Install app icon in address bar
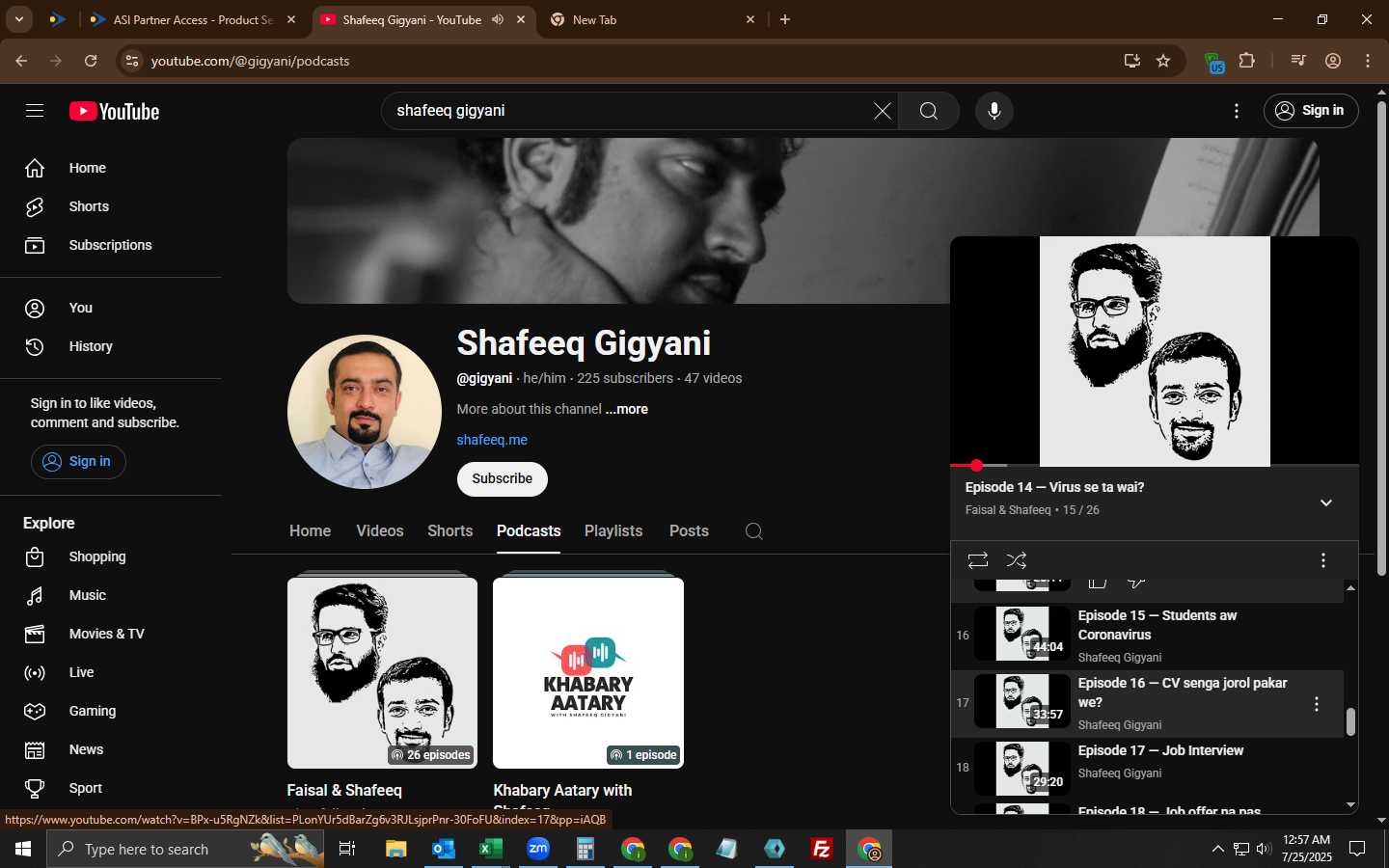The height and width of the screenshot is (868, 1389). tap(1131, 61)
